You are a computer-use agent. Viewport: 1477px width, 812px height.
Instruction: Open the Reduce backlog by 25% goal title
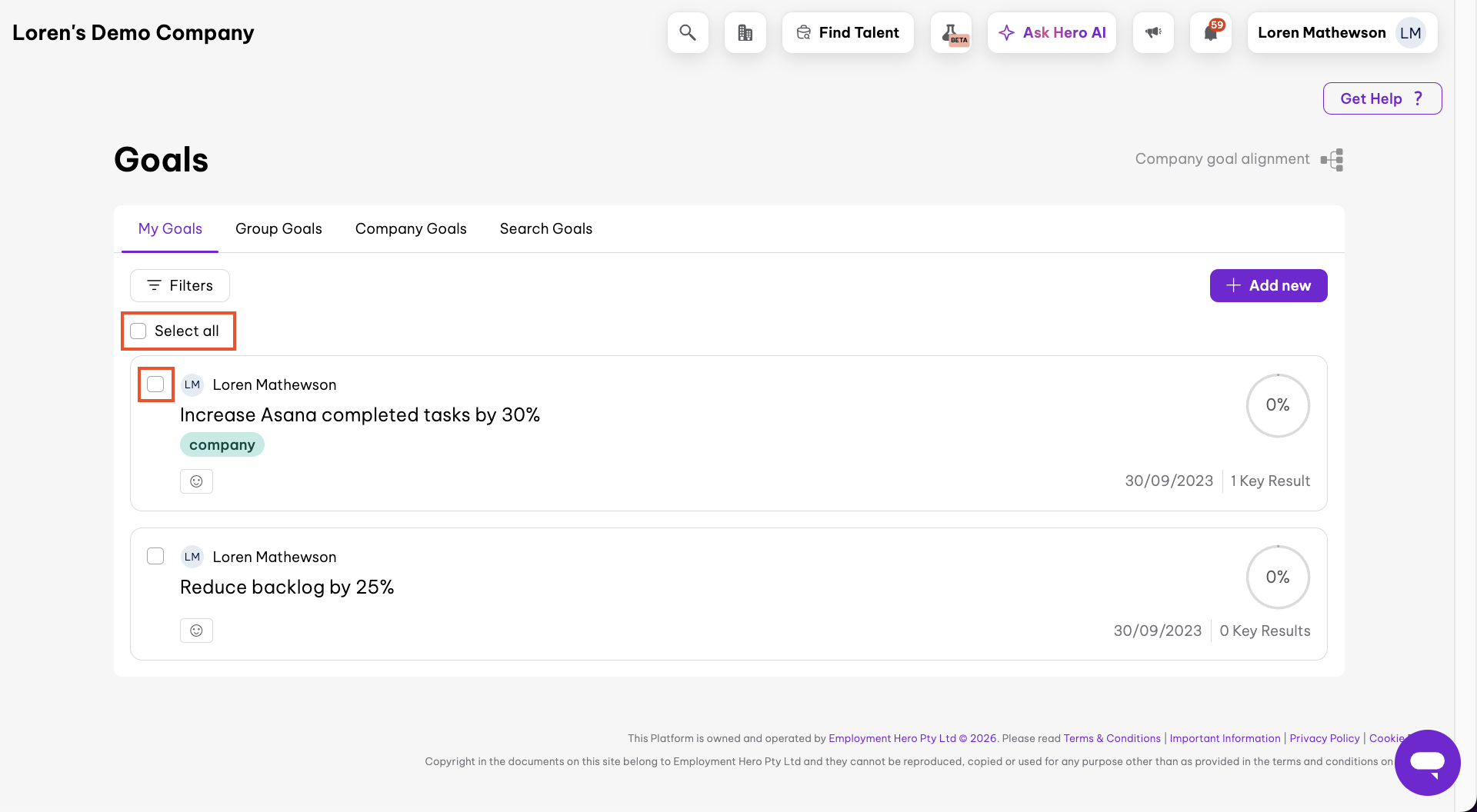pos(287,587)
